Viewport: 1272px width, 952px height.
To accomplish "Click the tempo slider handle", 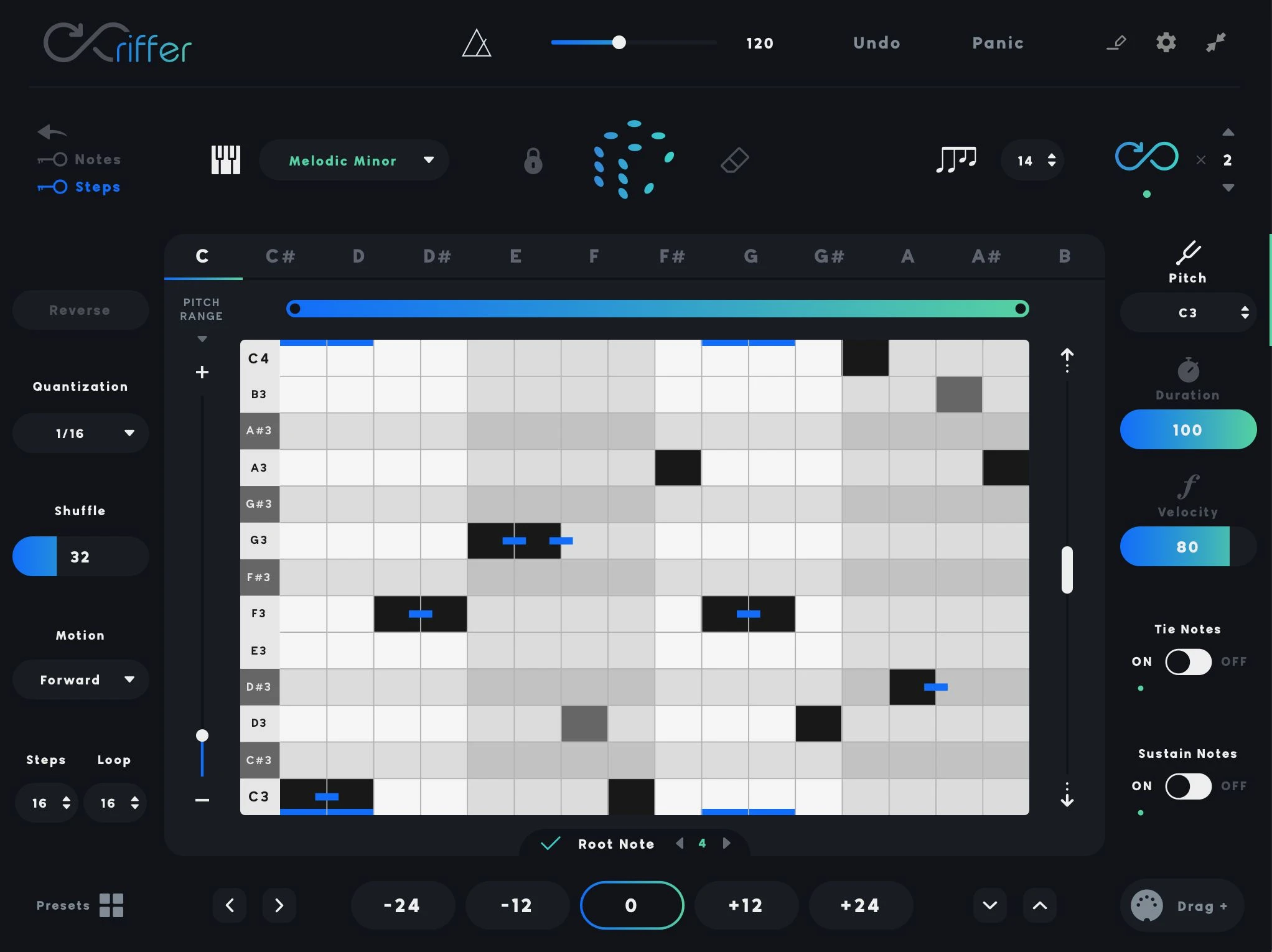I will point(619,42).
